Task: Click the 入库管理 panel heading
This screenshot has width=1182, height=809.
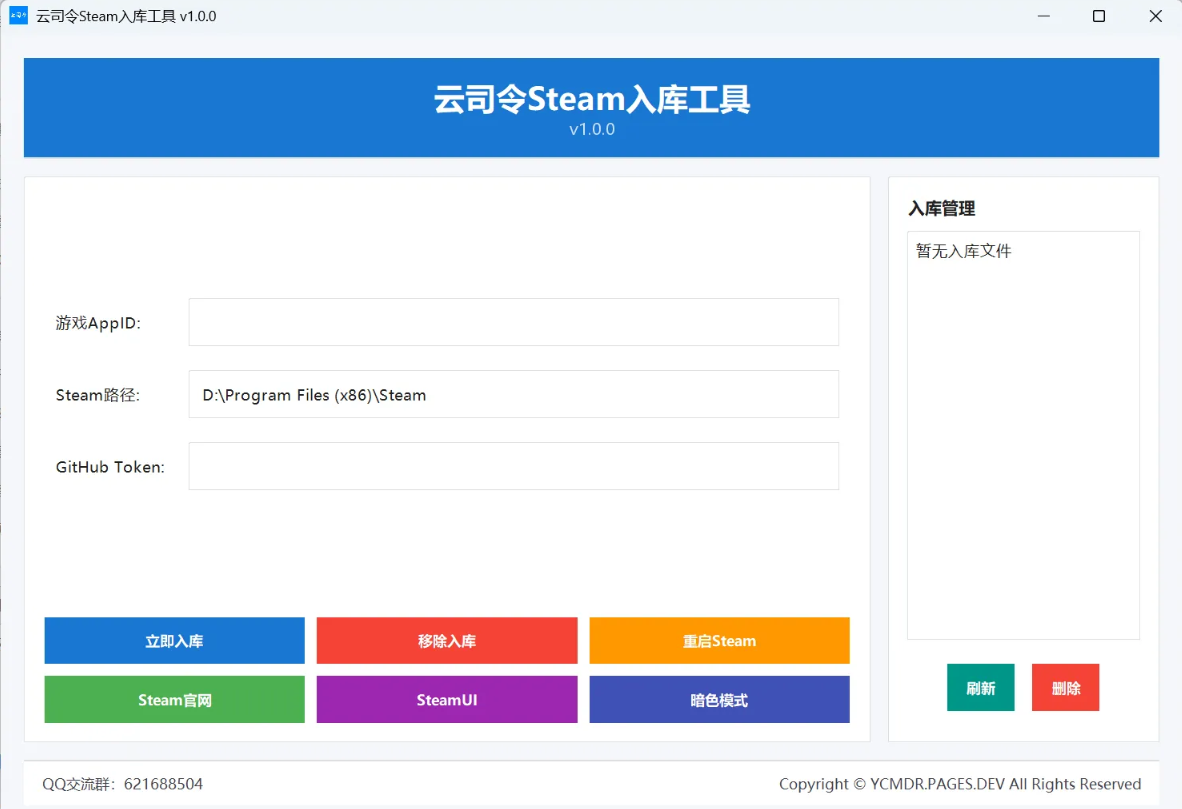Action: (941, 209)
